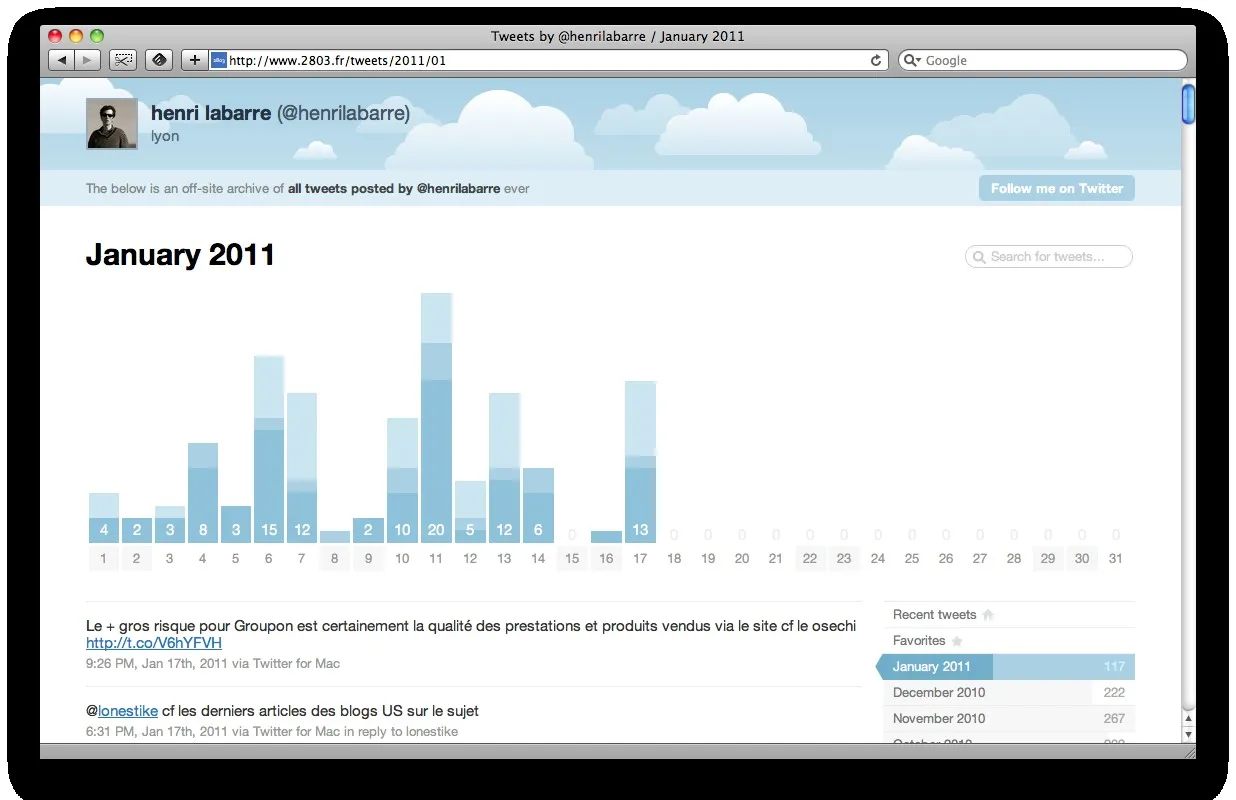Viewport: 1236px width, 800px height.
Task: Click the star icon beside Favorites
Action: coord(957,641)
